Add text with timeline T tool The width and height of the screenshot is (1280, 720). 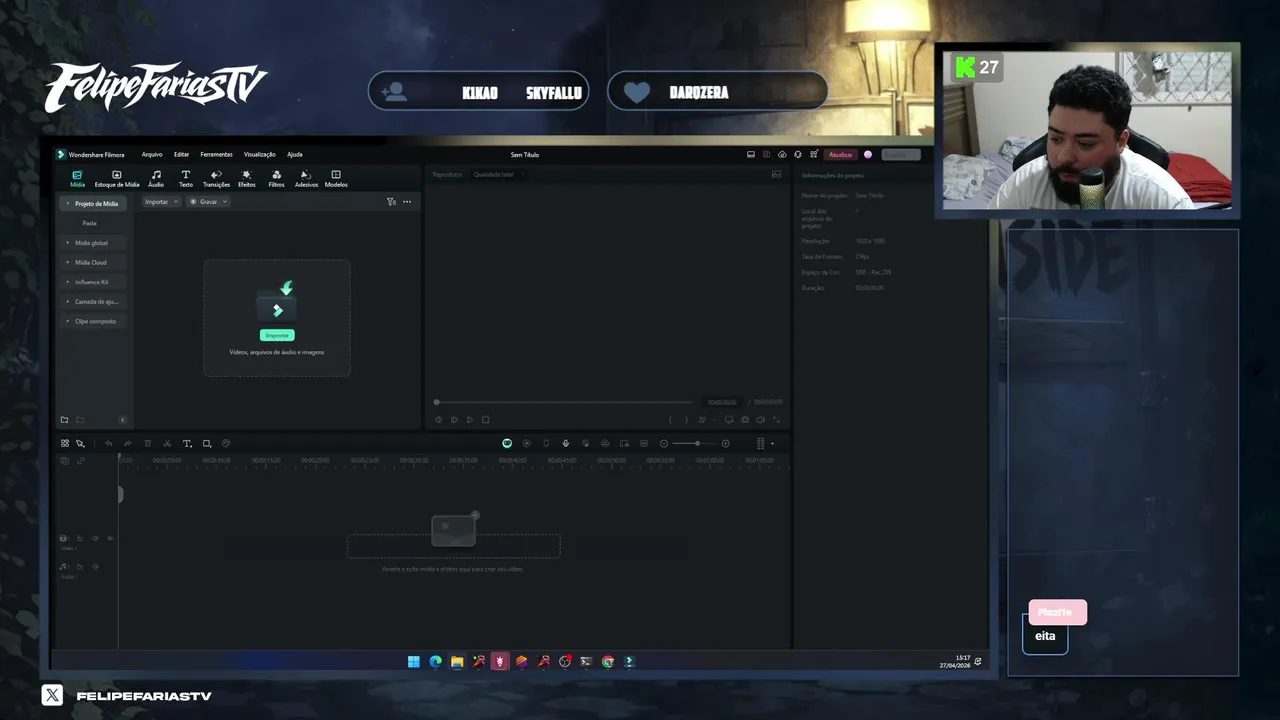pos(187,443)
